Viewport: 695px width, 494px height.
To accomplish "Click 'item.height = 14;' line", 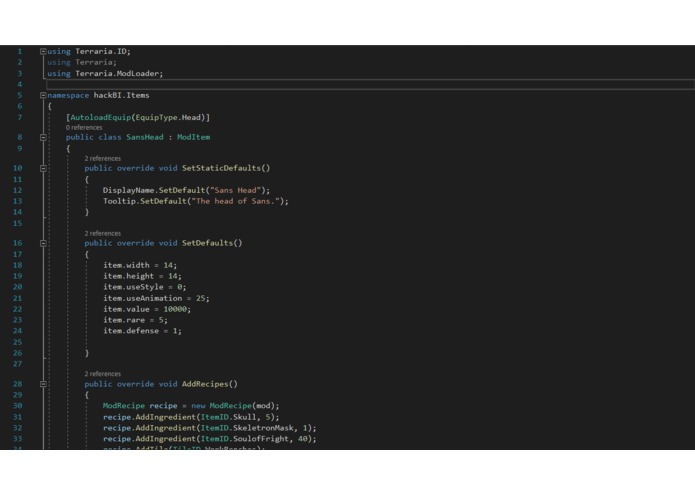I will tap(142, 276).
